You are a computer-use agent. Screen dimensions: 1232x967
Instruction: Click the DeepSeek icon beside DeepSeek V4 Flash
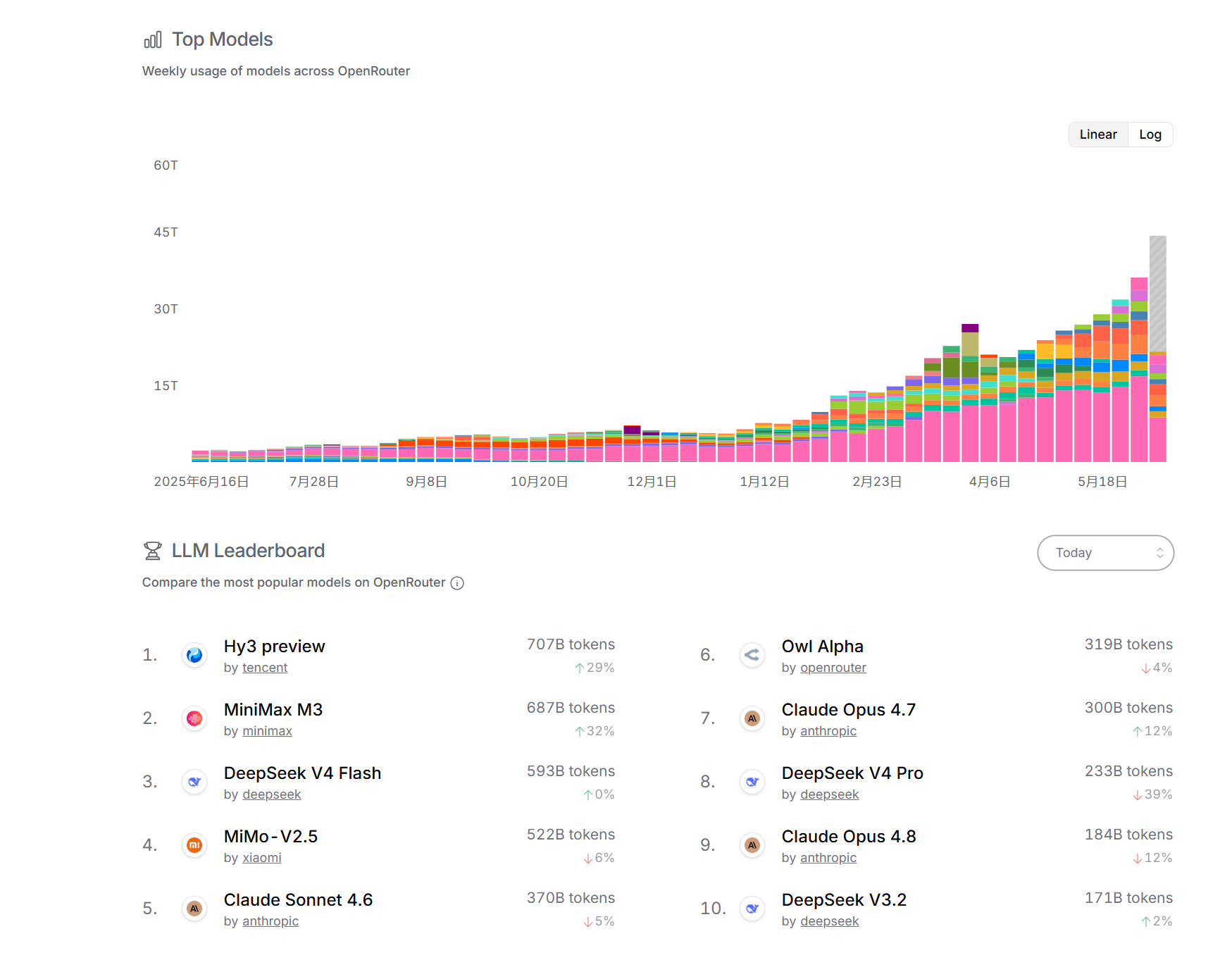click(x=194, y=782)
